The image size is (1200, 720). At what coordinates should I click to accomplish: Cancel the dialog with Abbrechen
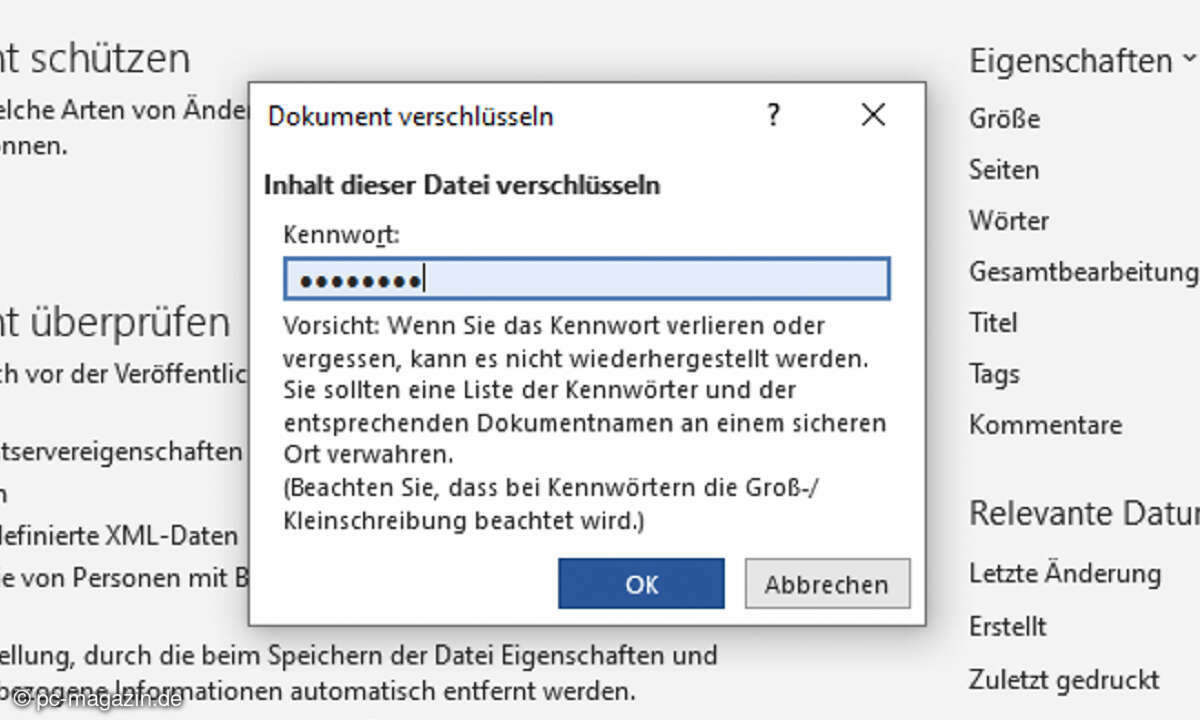click(x=827, y=584)
